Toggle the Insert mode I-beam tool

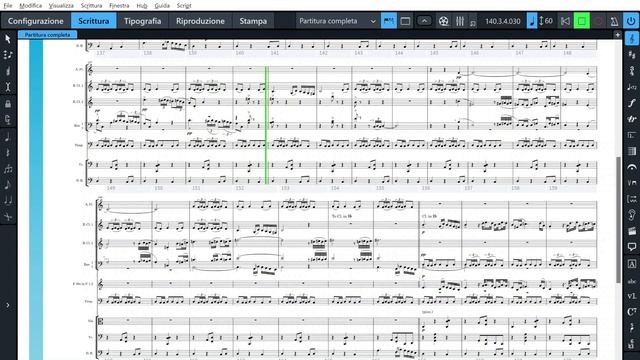[8, 87]
